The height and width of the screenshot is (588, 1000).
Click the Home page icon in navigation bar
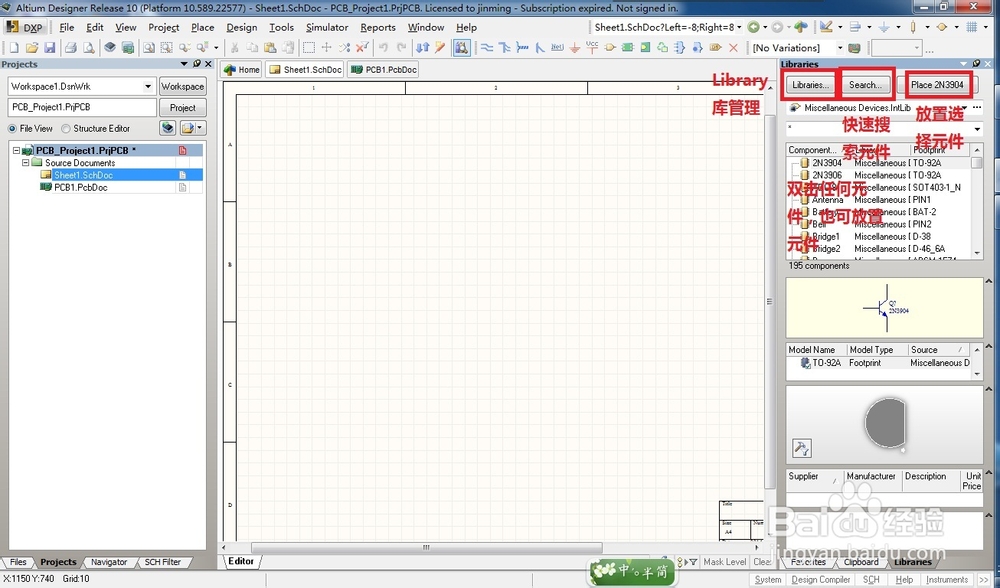tap(800, 27)
